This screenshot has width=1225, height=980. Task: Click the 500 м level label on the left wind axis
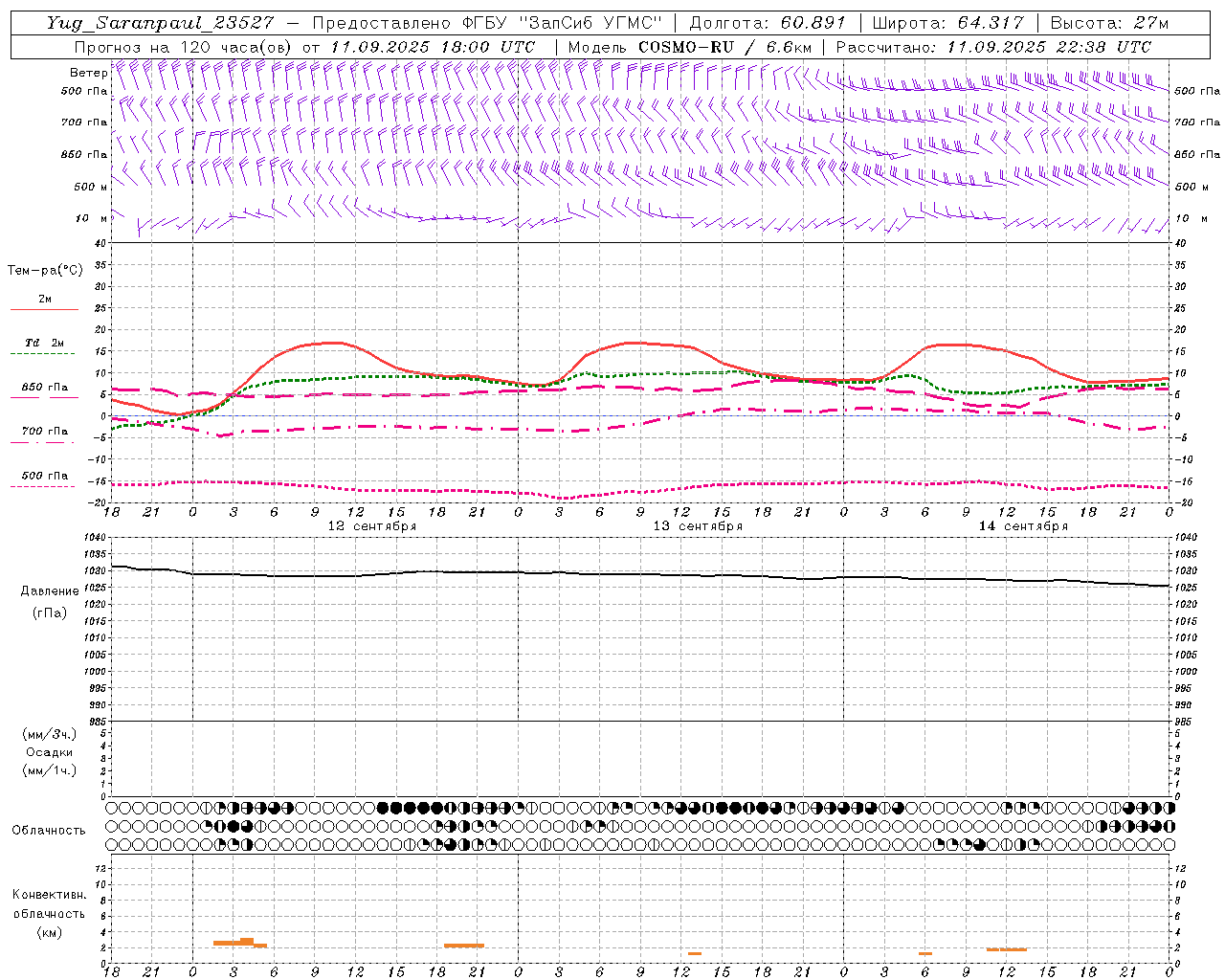[92, 187]
